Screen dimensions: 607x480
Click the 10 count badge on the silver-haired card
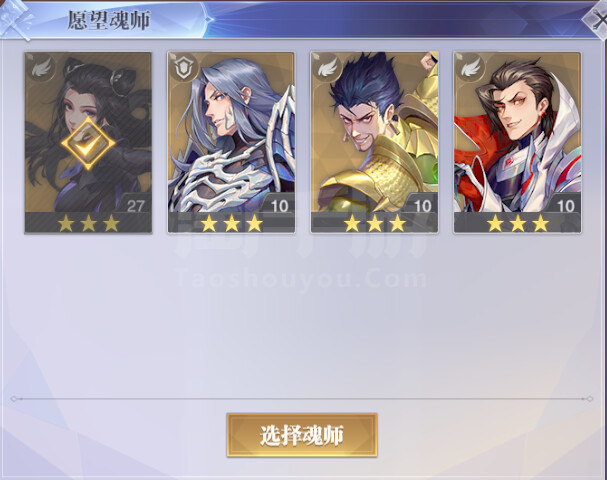(x=279, y=206)
